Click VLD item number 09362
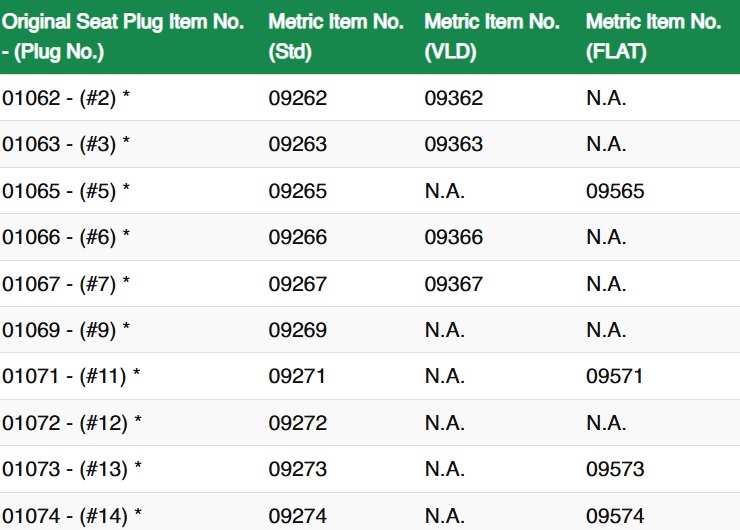Image resolution: width=740 pixels, height=530 pixels. click(x=453, y=98)
